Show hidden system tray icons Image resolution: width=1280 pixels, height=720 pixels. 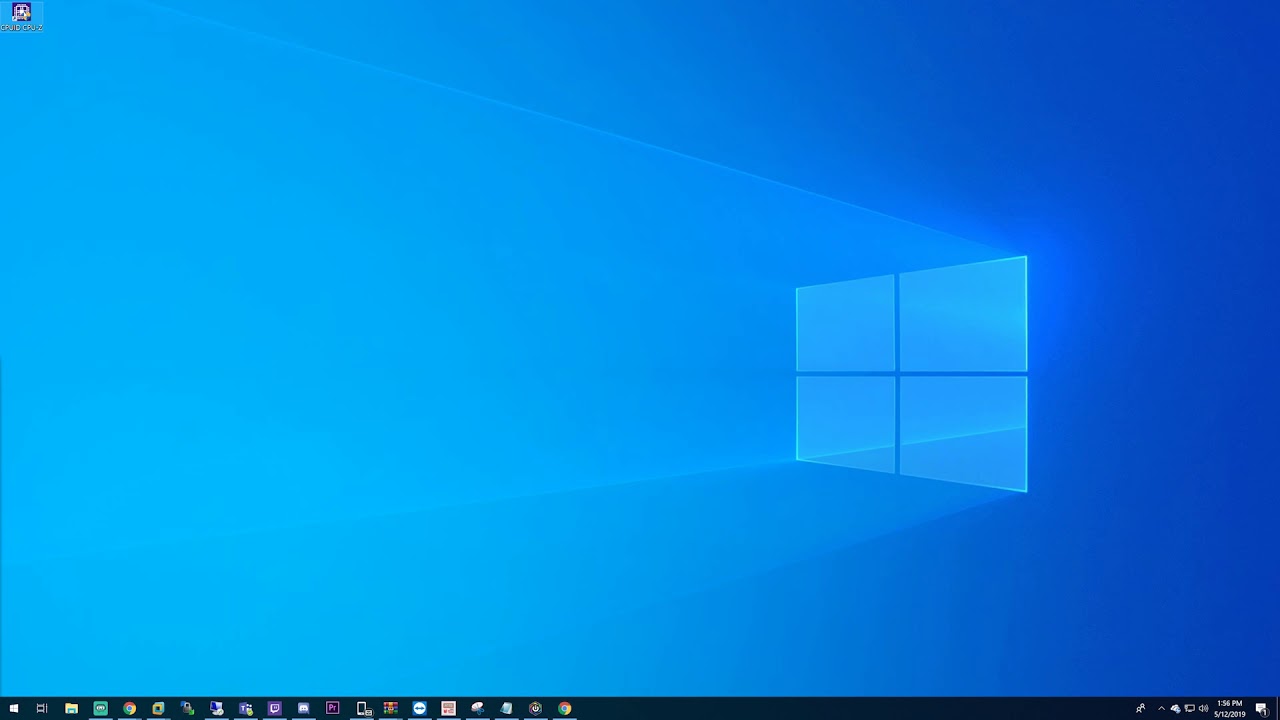[x=1161, y=708]
